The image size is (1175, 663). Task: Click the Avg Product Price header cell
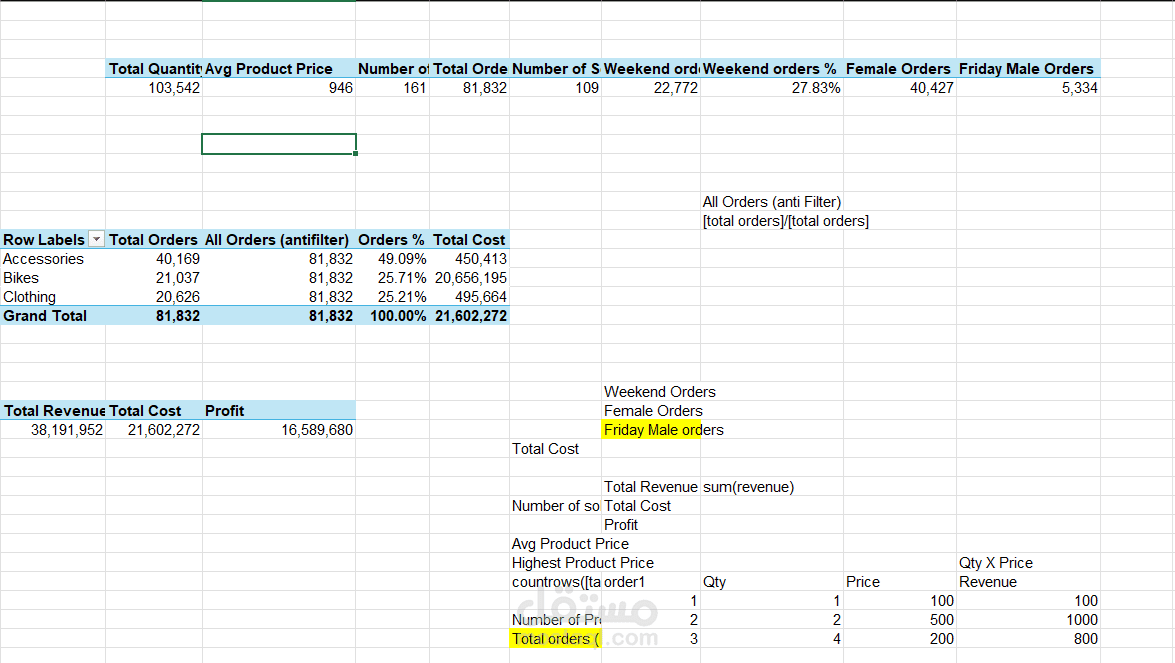[x=279, y=68]
